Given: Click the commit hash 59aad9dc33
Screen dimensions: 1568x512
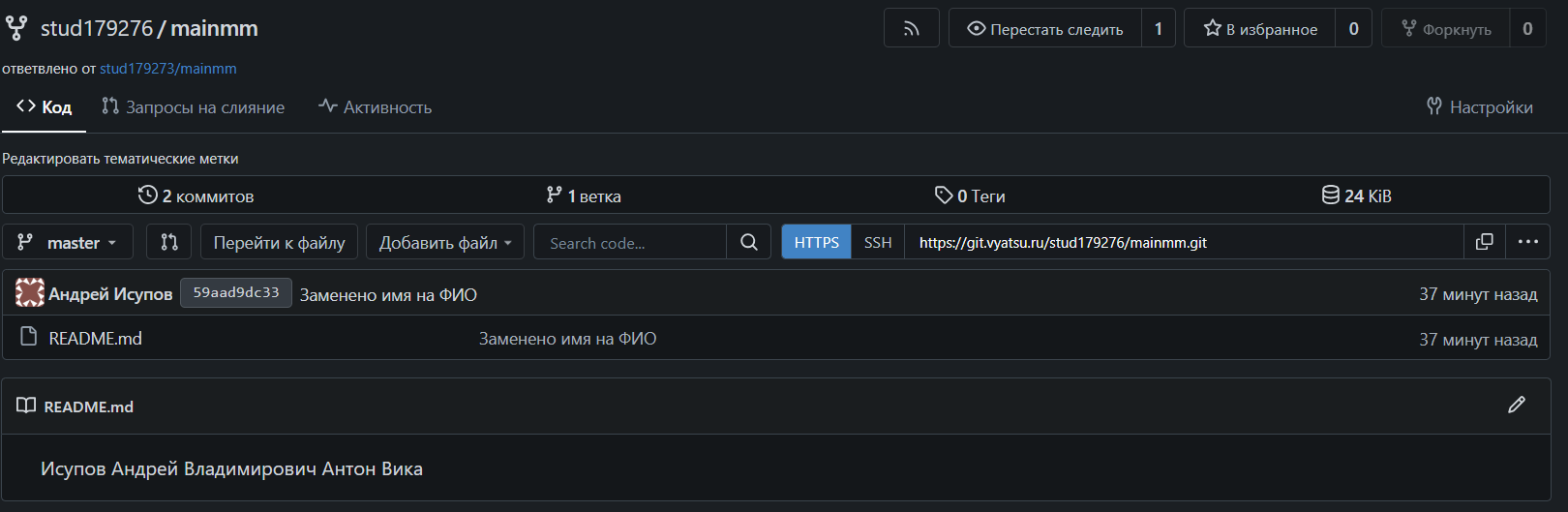Looking at the screenshot, I should 235,293.
